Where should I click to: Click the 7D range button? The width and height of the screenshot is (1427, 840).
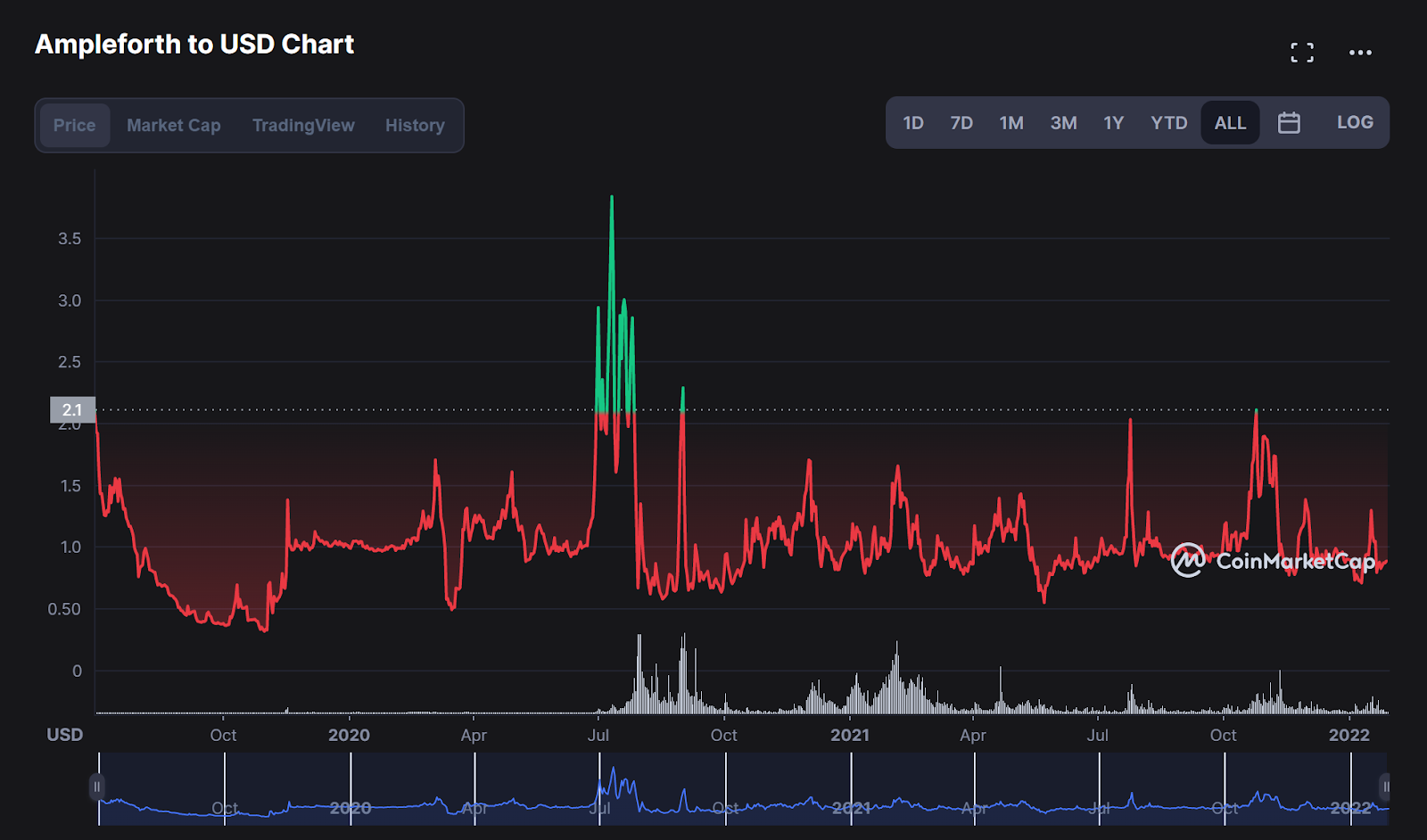tap(961, 122)
